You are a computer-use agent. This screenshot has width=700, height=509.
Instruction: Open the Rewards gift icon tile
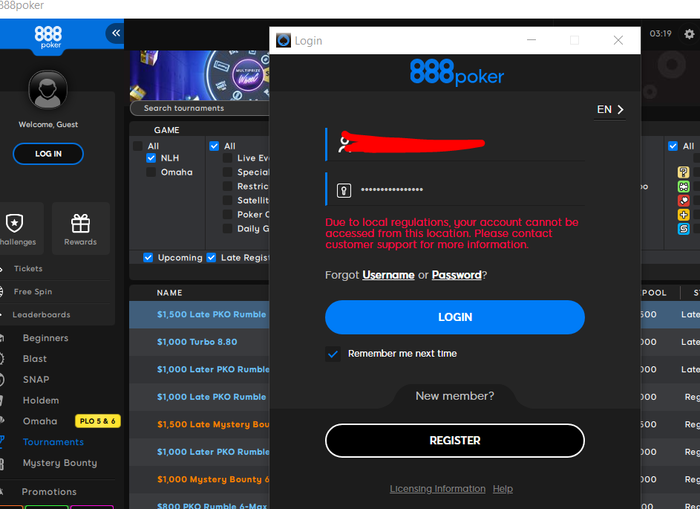point(80,229)
